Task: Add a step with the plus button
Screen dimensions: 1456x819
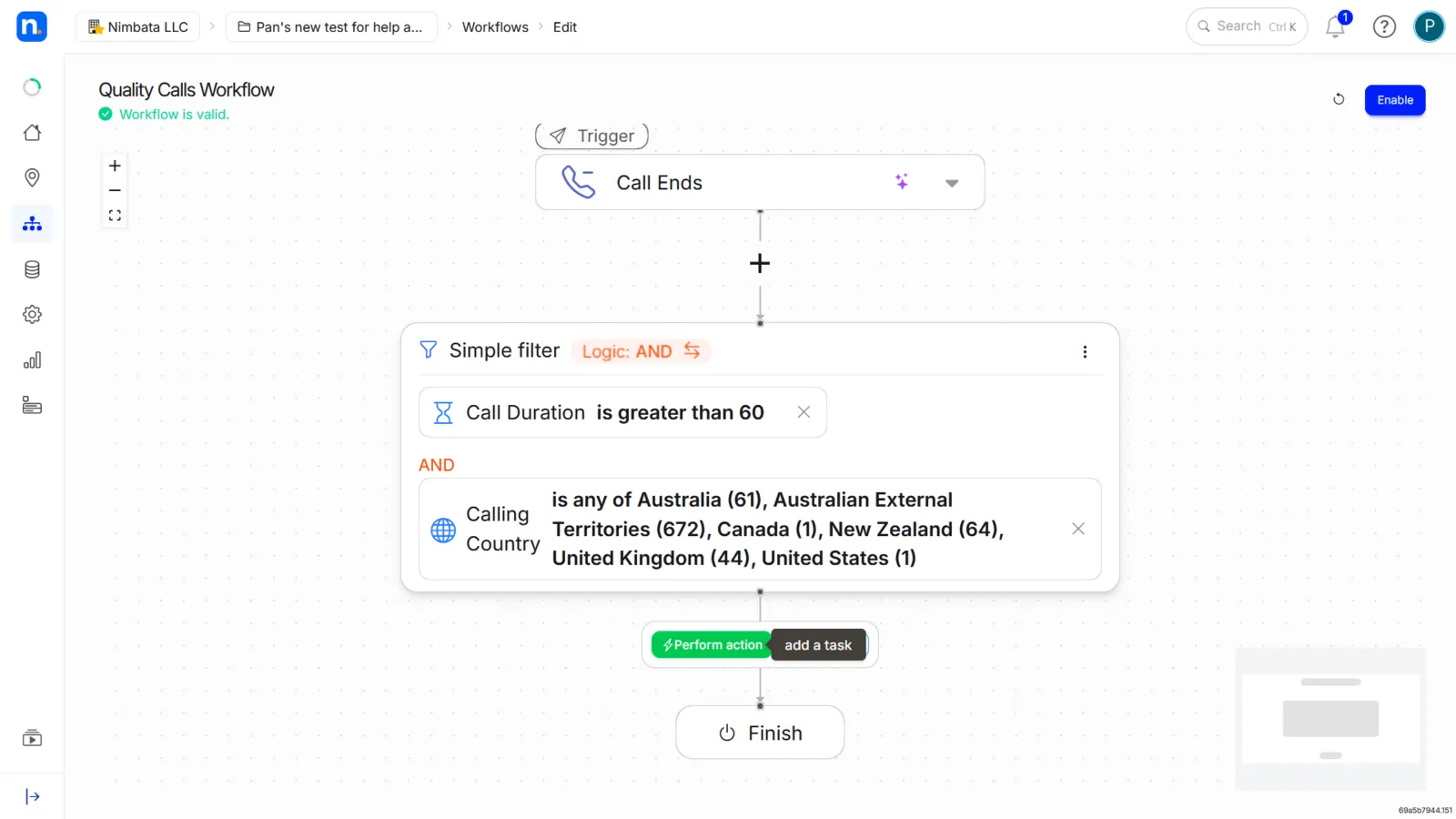Action: tap(760, 264)
